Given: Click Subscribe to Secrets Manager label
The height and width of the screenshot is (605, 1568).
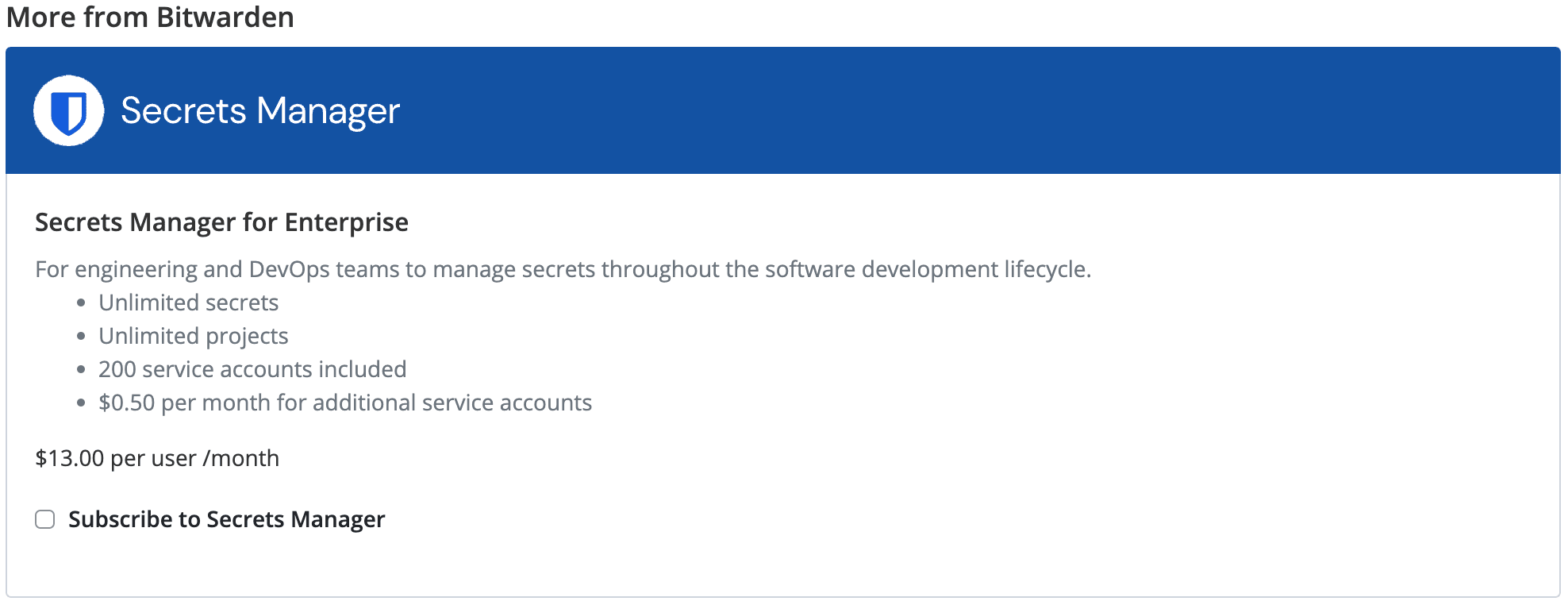Looking at the screenshot, I should [227, 518].
